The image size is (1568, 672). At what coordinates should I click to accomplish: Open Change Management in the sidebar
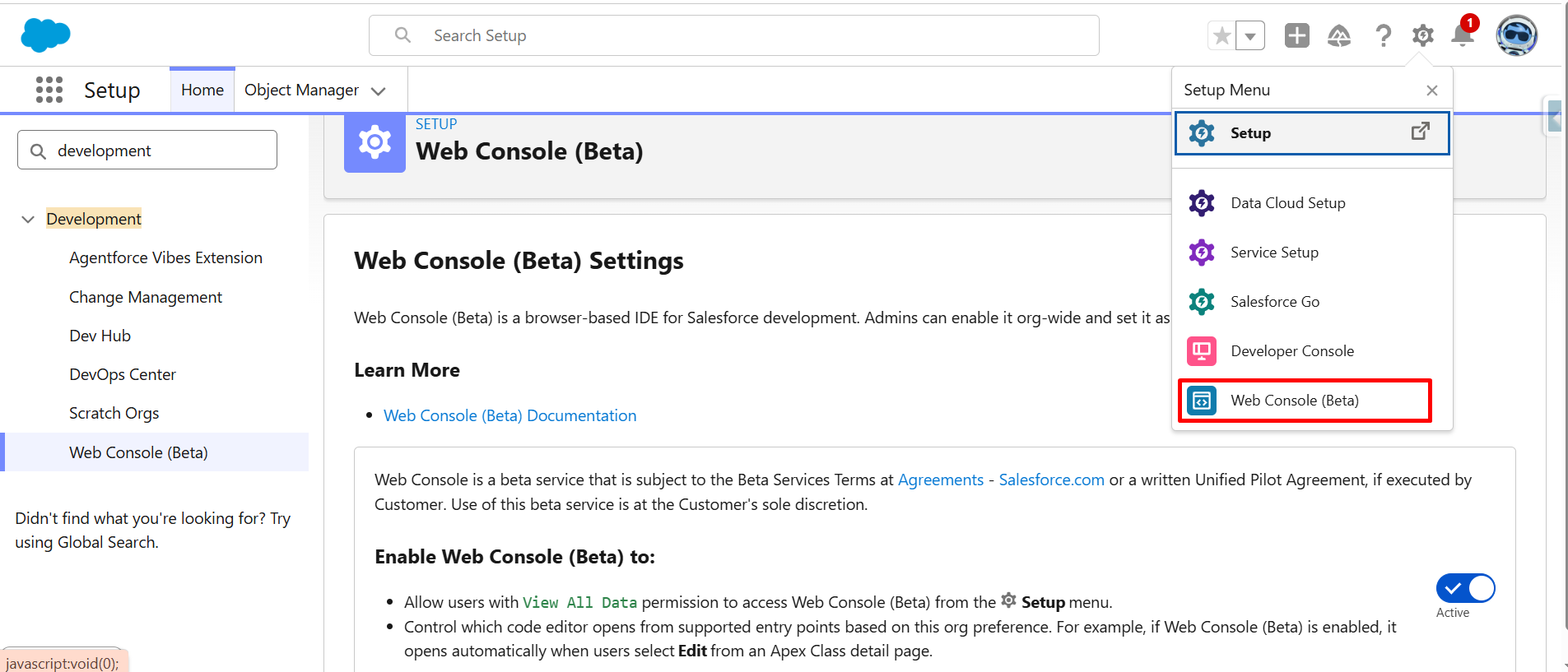coord(146,297)
